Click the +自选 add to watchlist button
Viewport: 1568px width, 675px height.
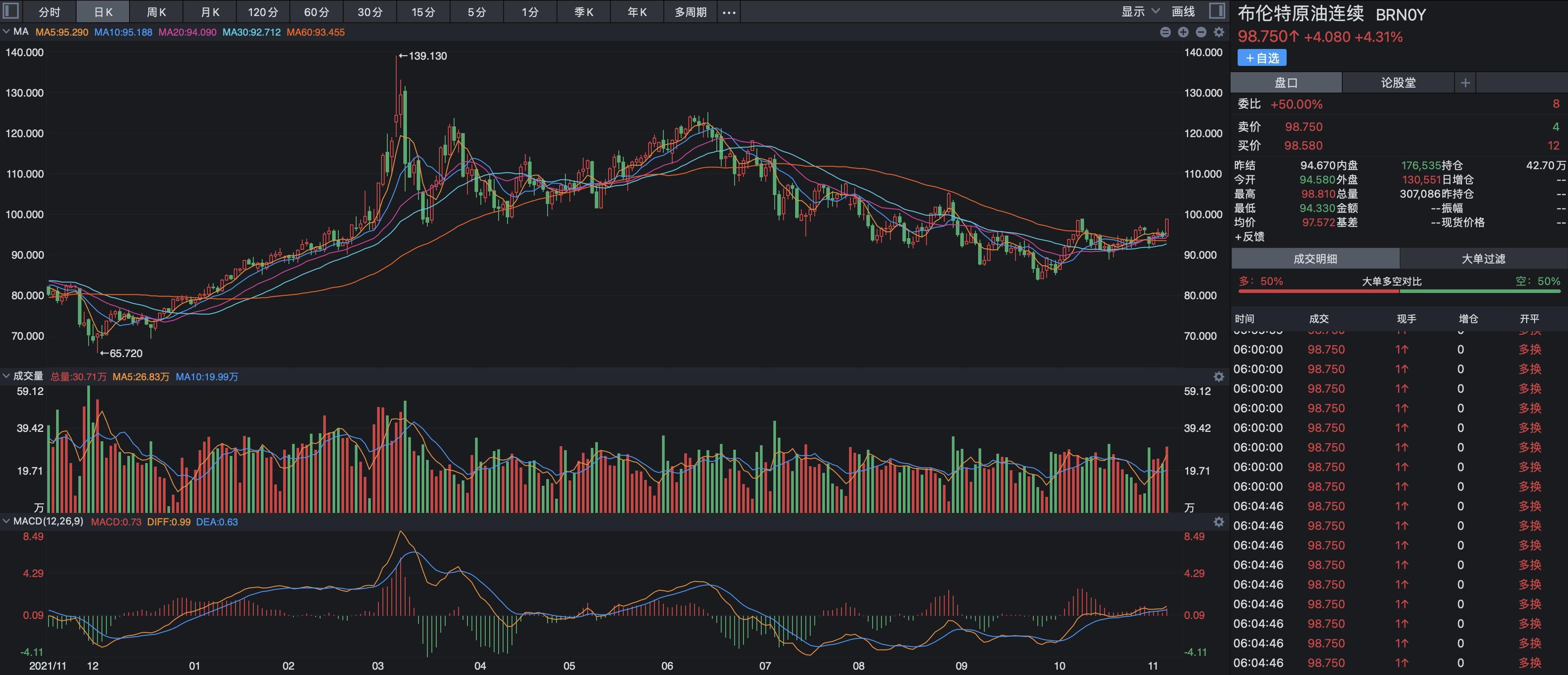click(x=1262, y=58)
